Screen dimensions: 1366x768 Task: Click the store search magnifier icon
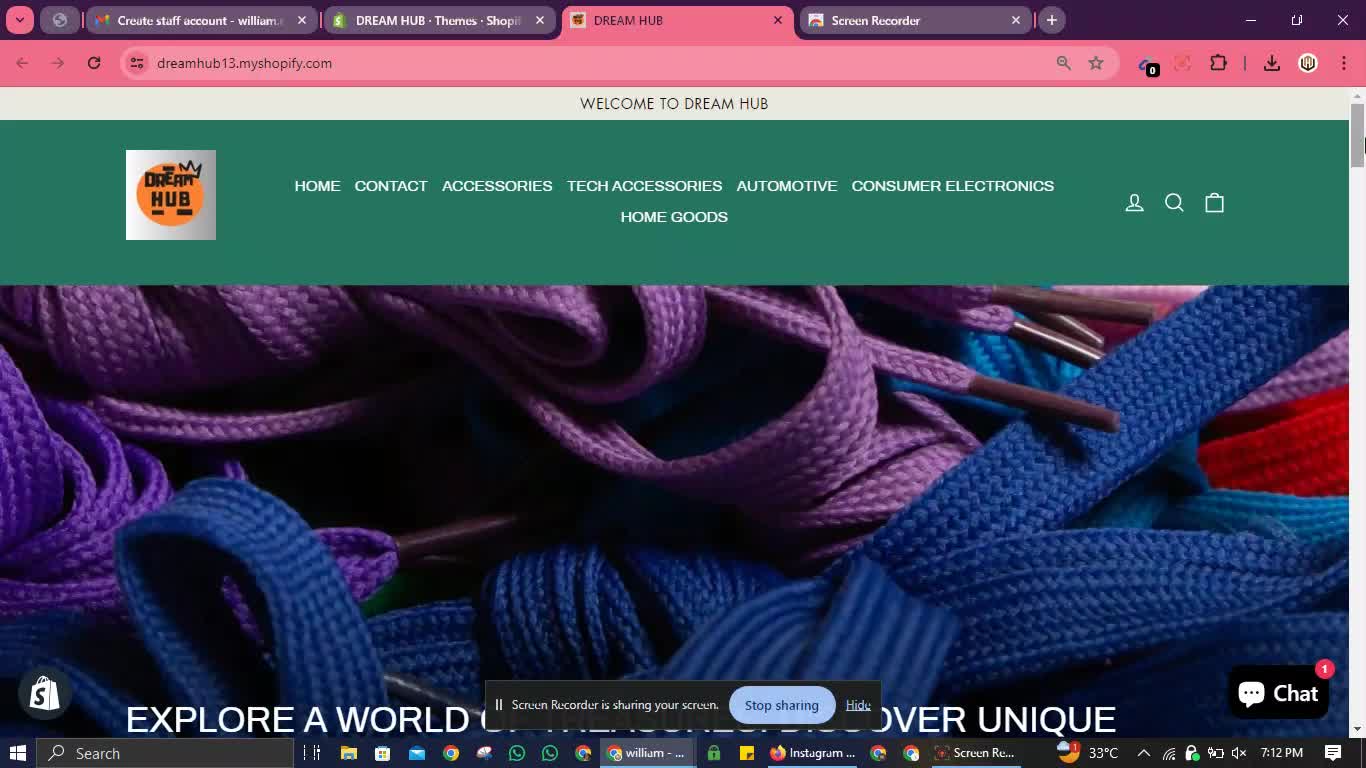coord(1174,203)
